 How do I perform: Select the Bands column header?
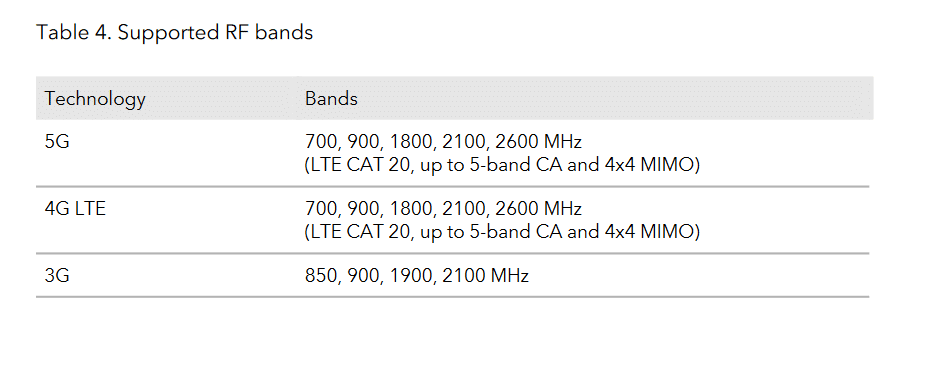tap(331, 98)
